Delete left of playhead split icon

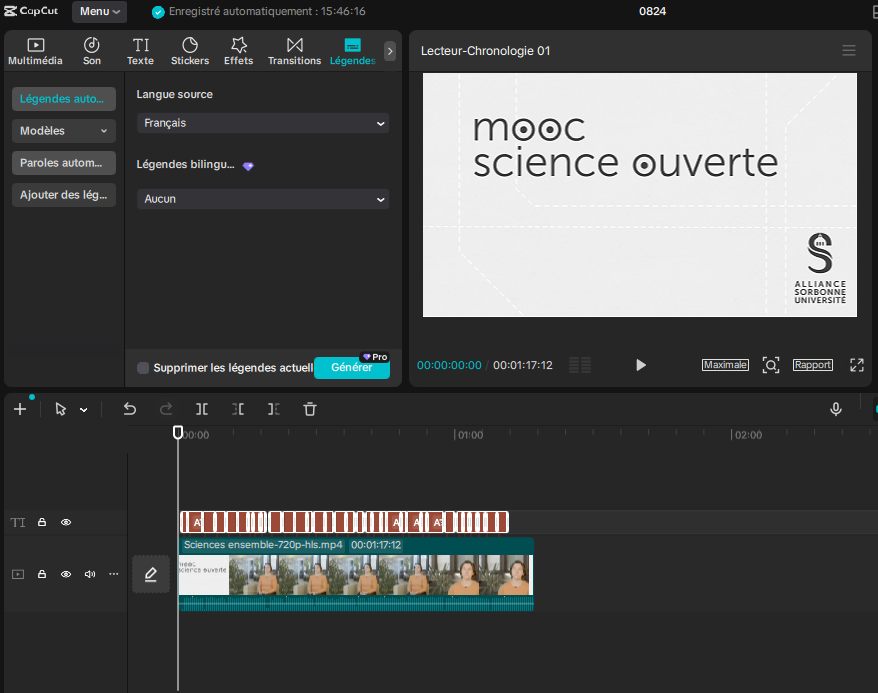tap(238, 409)
